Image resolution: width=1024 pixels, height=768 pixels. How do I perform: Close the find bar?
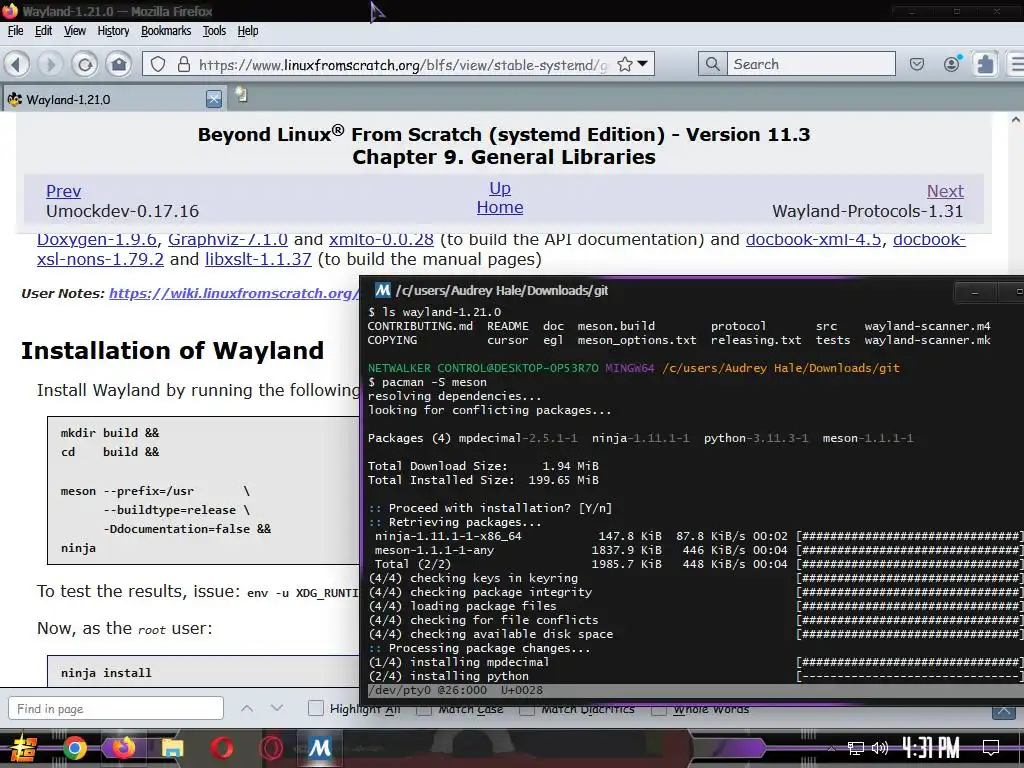(x=1003, y=711)
